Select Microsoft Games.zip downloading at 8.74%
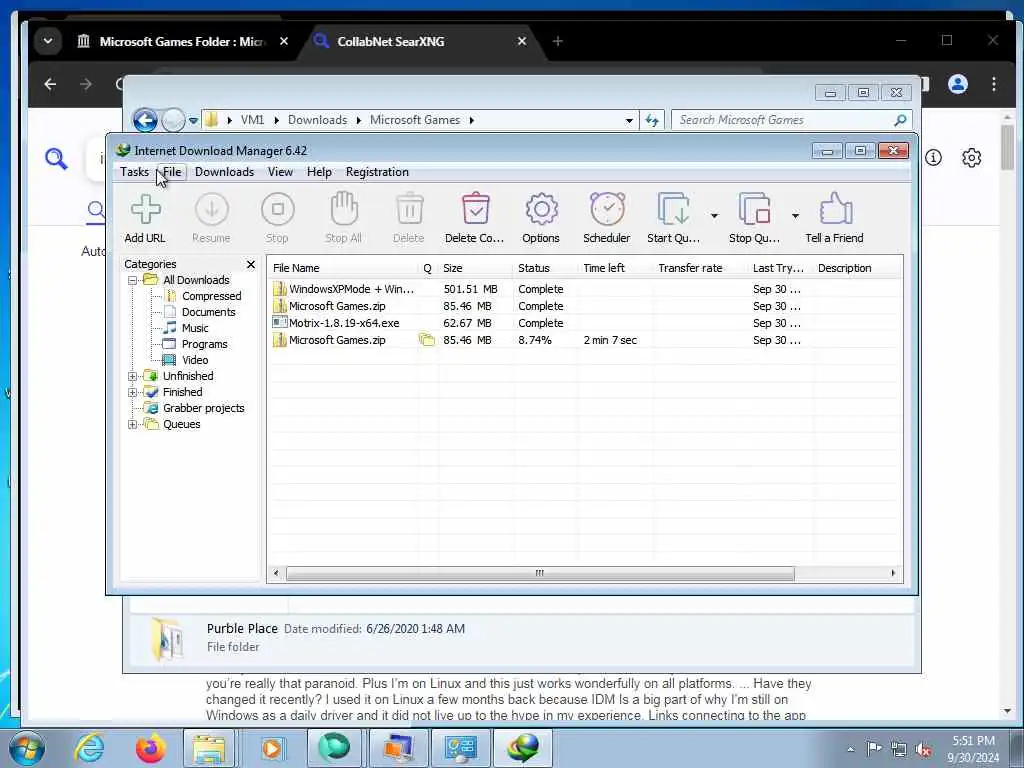1024x768 pixels. tap(585, 340)
